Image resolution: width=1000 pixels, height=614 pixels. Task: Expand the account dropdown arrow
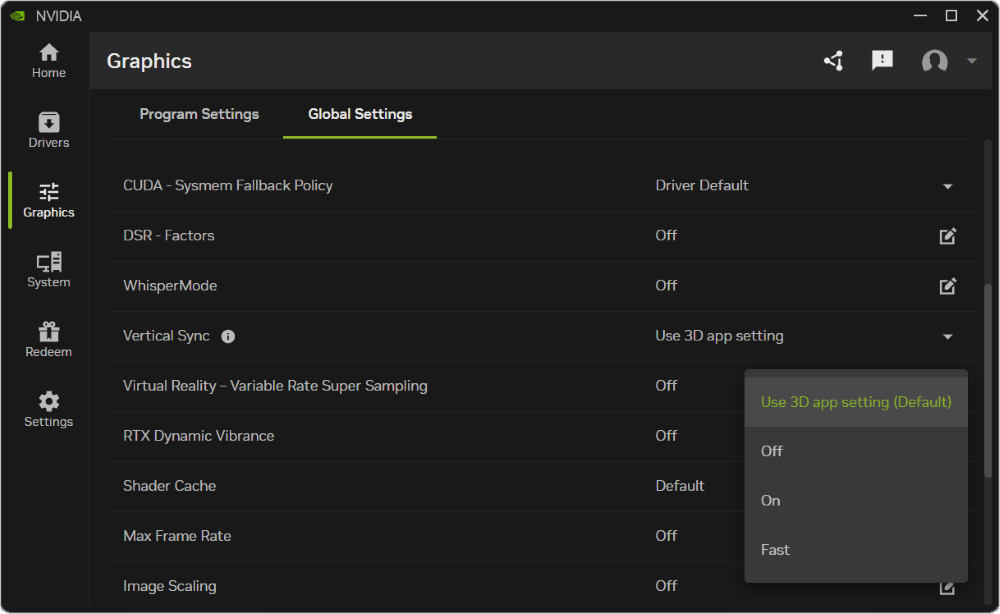(x=972, y=61)
